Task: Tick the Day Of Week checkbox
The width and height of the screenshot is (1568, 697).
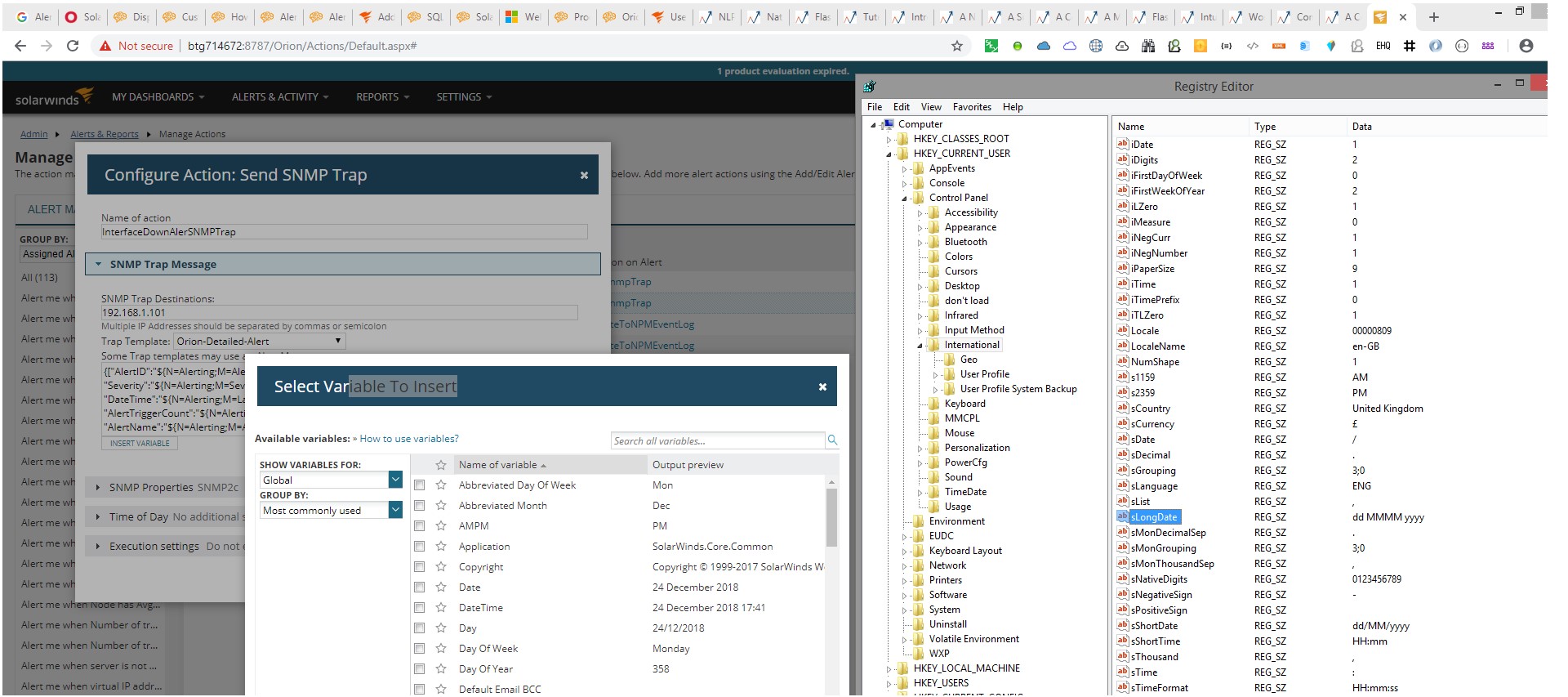Action: tap(419, 649)
